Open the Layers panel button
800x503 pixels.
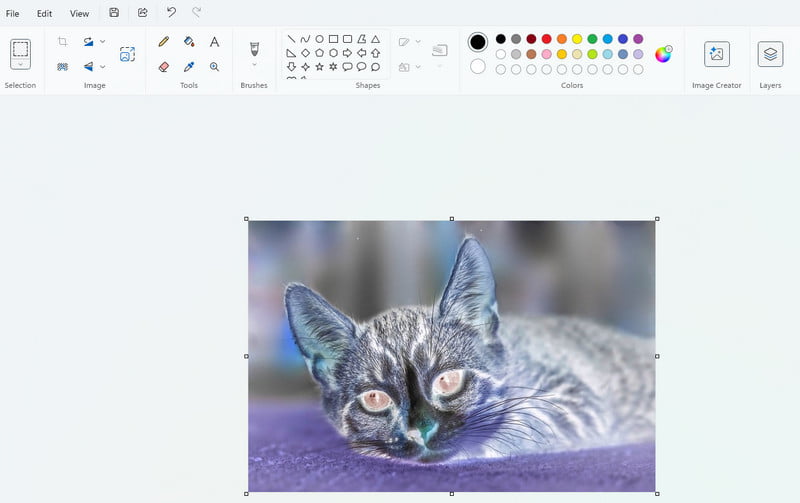tap(770, 54)
